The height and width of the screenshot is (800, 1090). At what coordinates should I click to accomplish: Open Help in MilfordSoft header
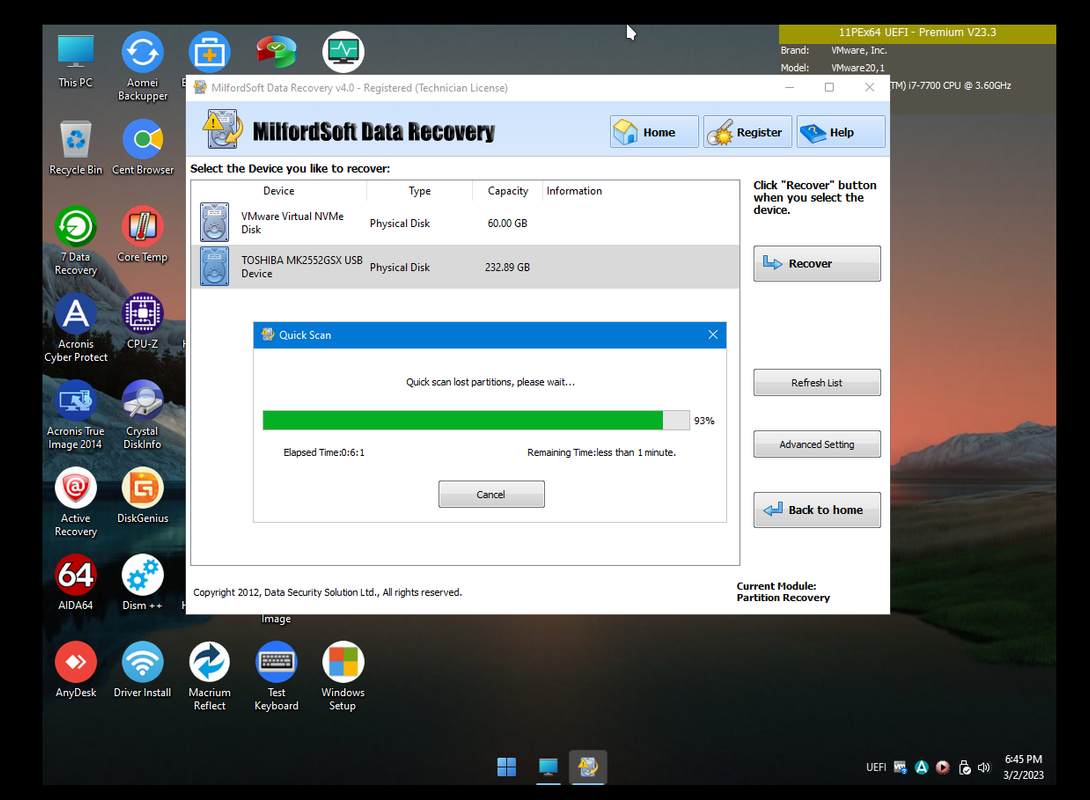coord(841,132)
